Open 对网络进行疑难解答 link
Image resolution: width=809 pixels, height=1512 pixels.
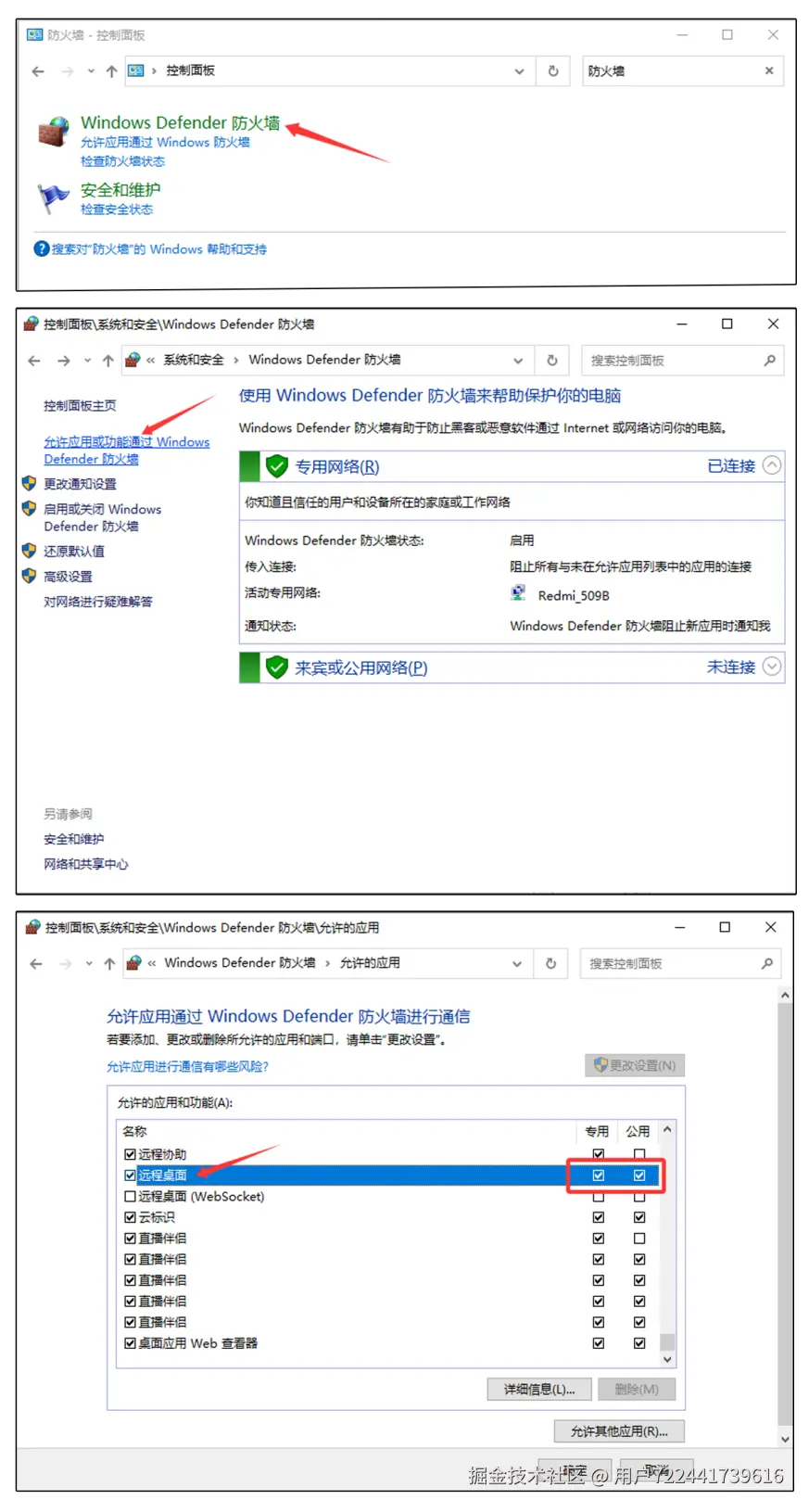[98, 602]
